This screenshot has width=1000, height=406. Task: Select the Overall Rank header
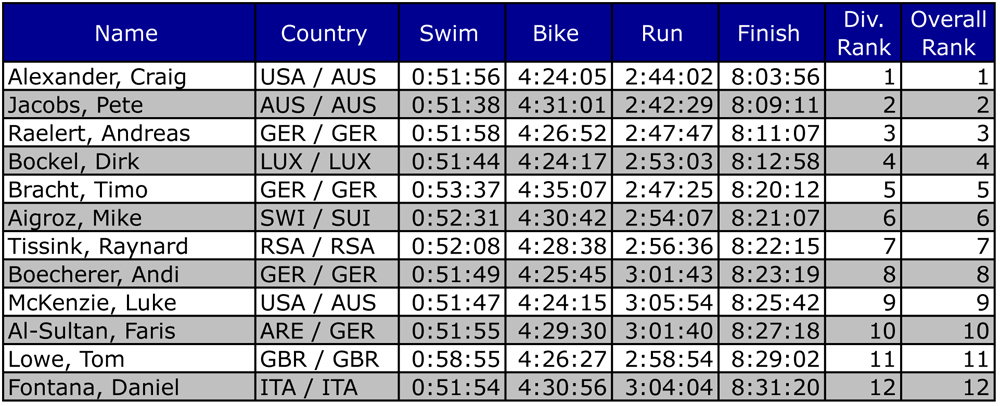pyautogui.click(x=948, y=33)
